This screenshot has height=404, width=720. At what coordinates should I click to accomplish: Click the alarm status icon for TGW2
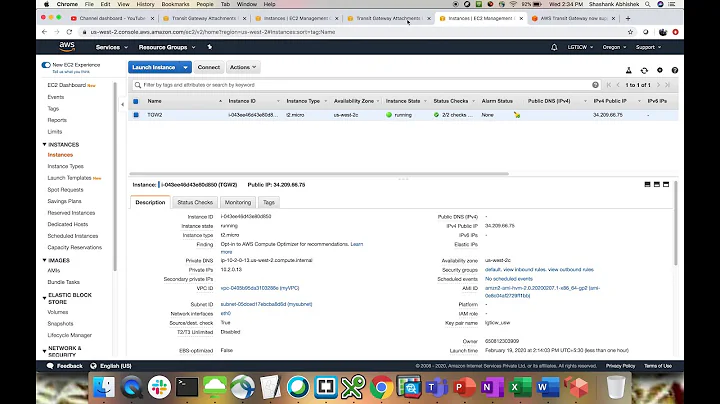pos(517,115)
